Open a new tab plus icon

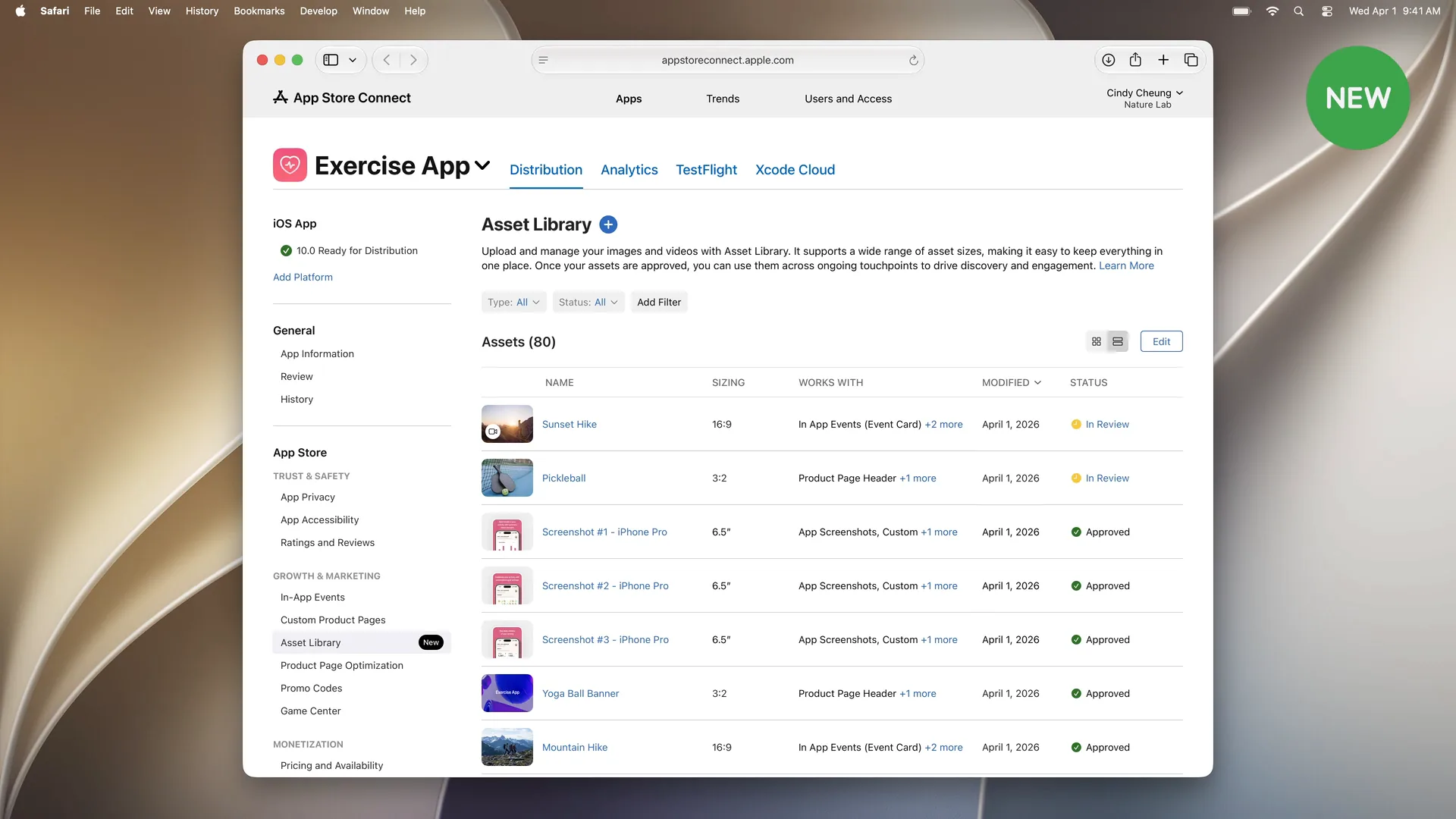click(1163, 60)
